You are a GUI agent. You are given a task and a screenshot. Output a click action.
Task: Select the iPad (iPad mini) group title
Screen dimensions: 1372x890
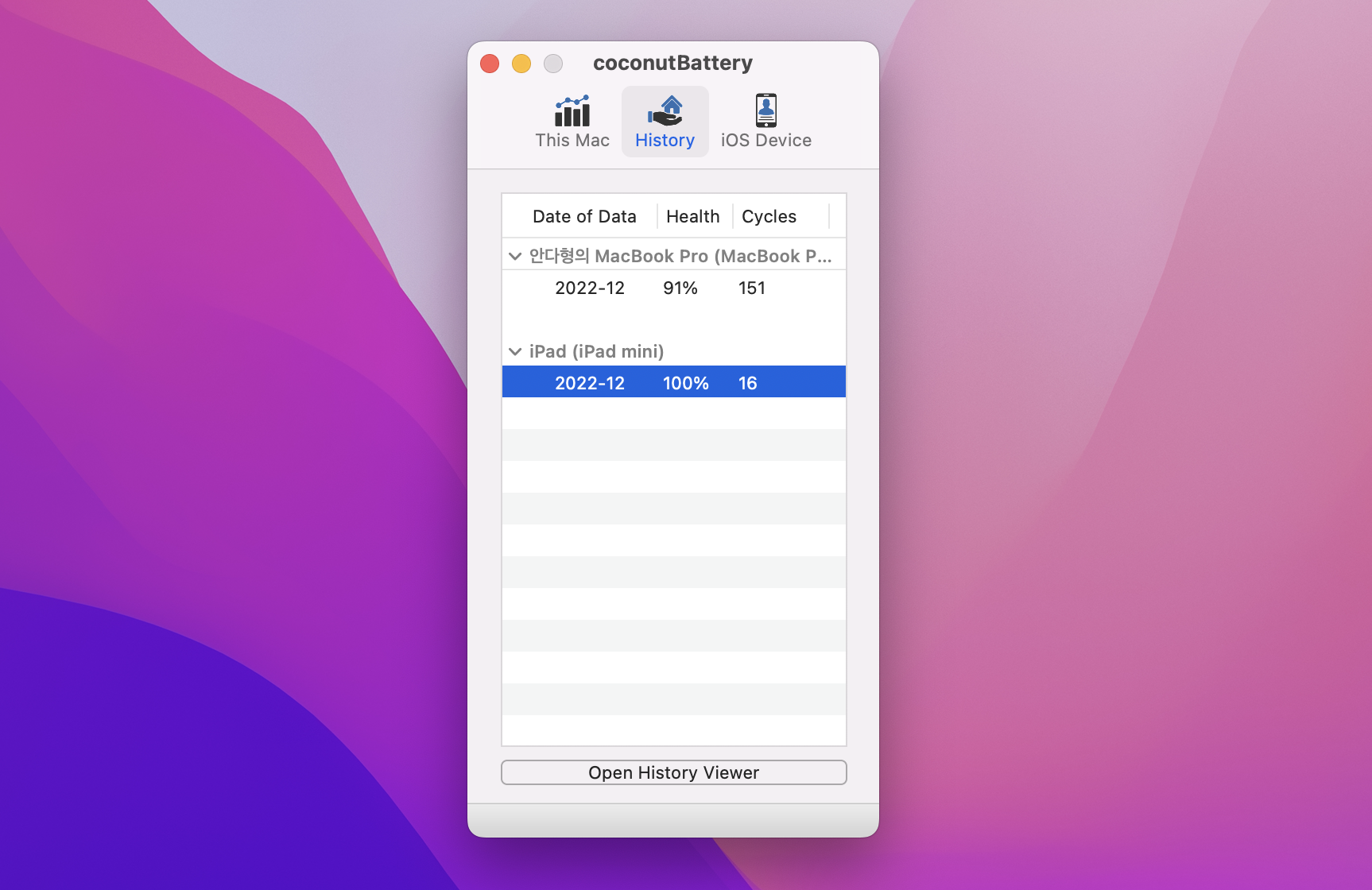point(596,351)
